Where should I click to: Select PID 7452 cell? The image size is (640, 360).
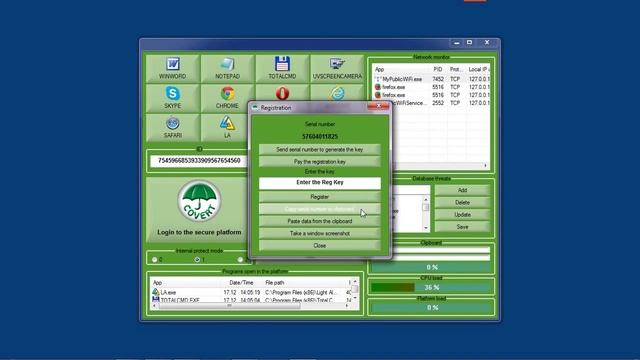(438, 79)
